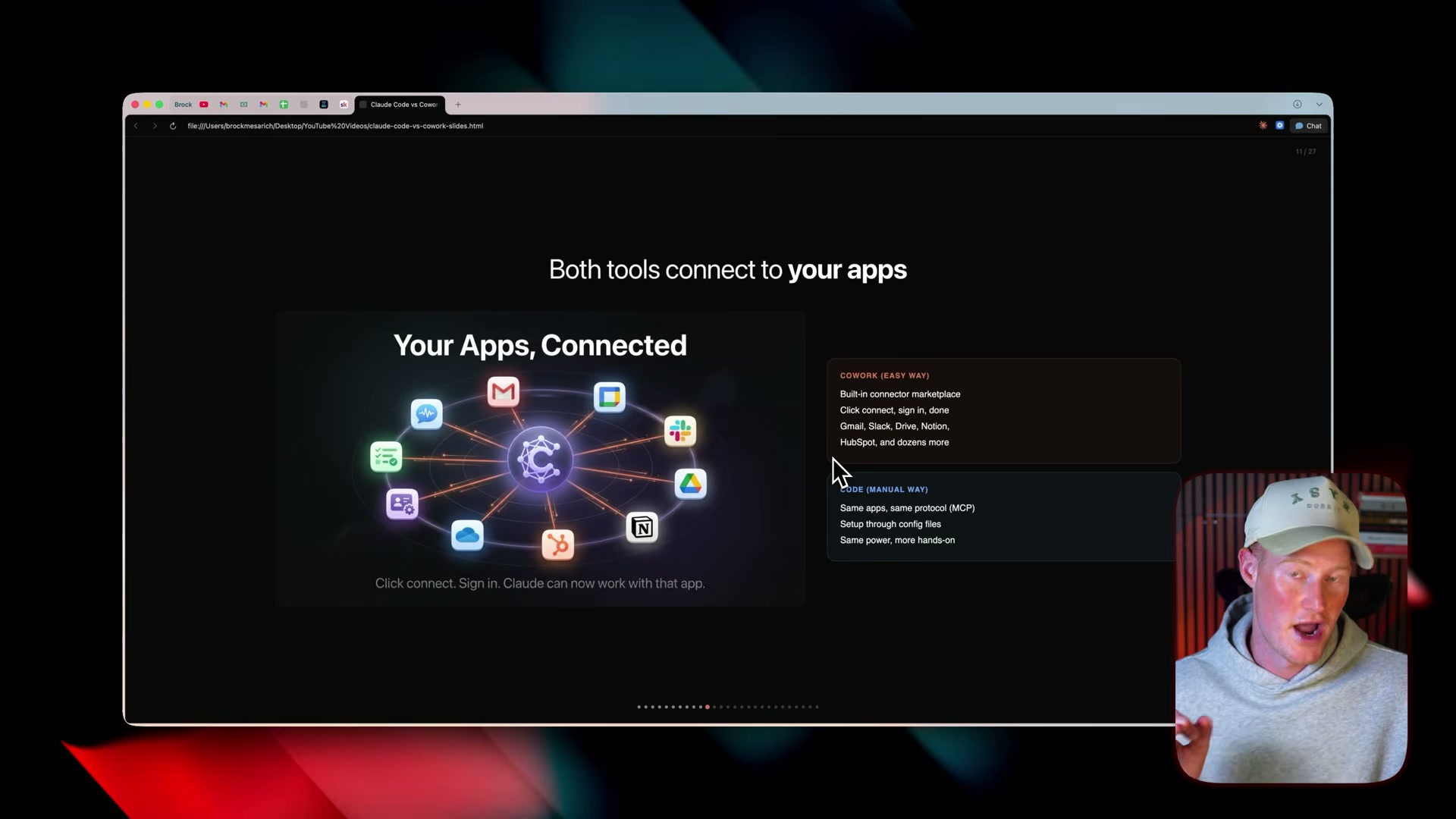Open a new tab with the plus button
This screenshot has width=1456, height=819.
(x=458, y=105)
